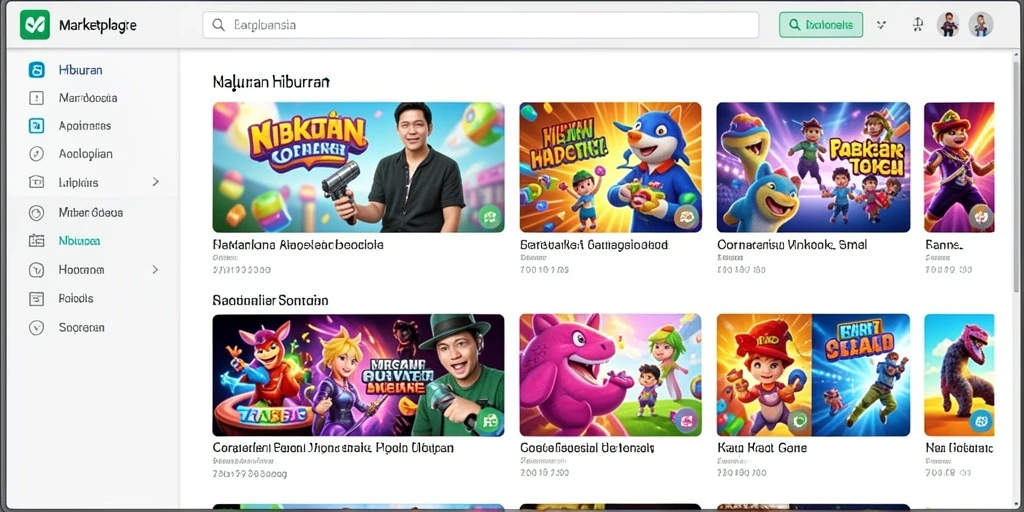Click the round badge on the purple-costume character card
This screenshot has height=512, width=1024.
tap(981, 216)
